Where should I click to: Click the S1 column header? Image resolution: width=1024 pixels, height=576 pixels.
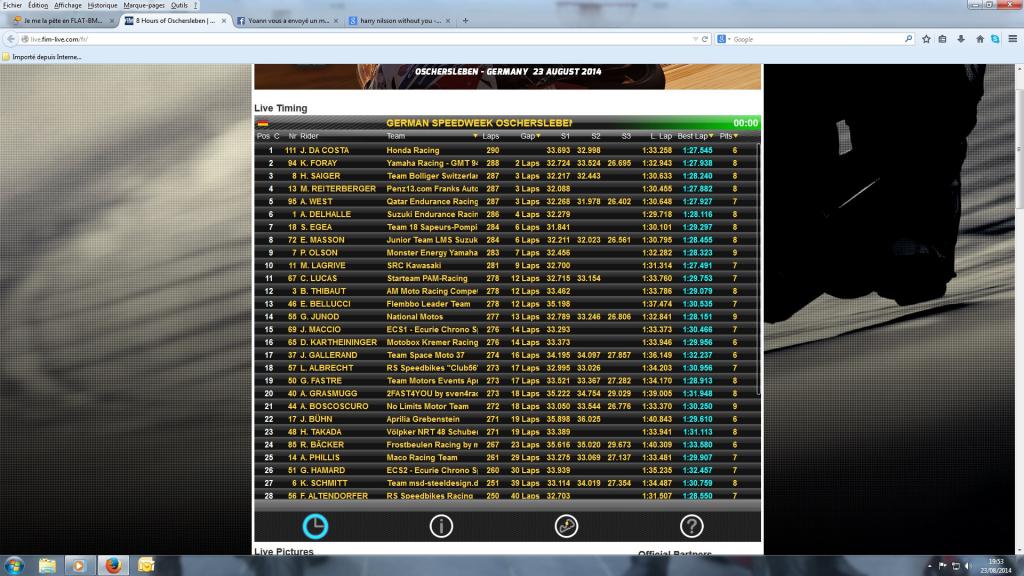pyautogui.click(x=565, y=136)
